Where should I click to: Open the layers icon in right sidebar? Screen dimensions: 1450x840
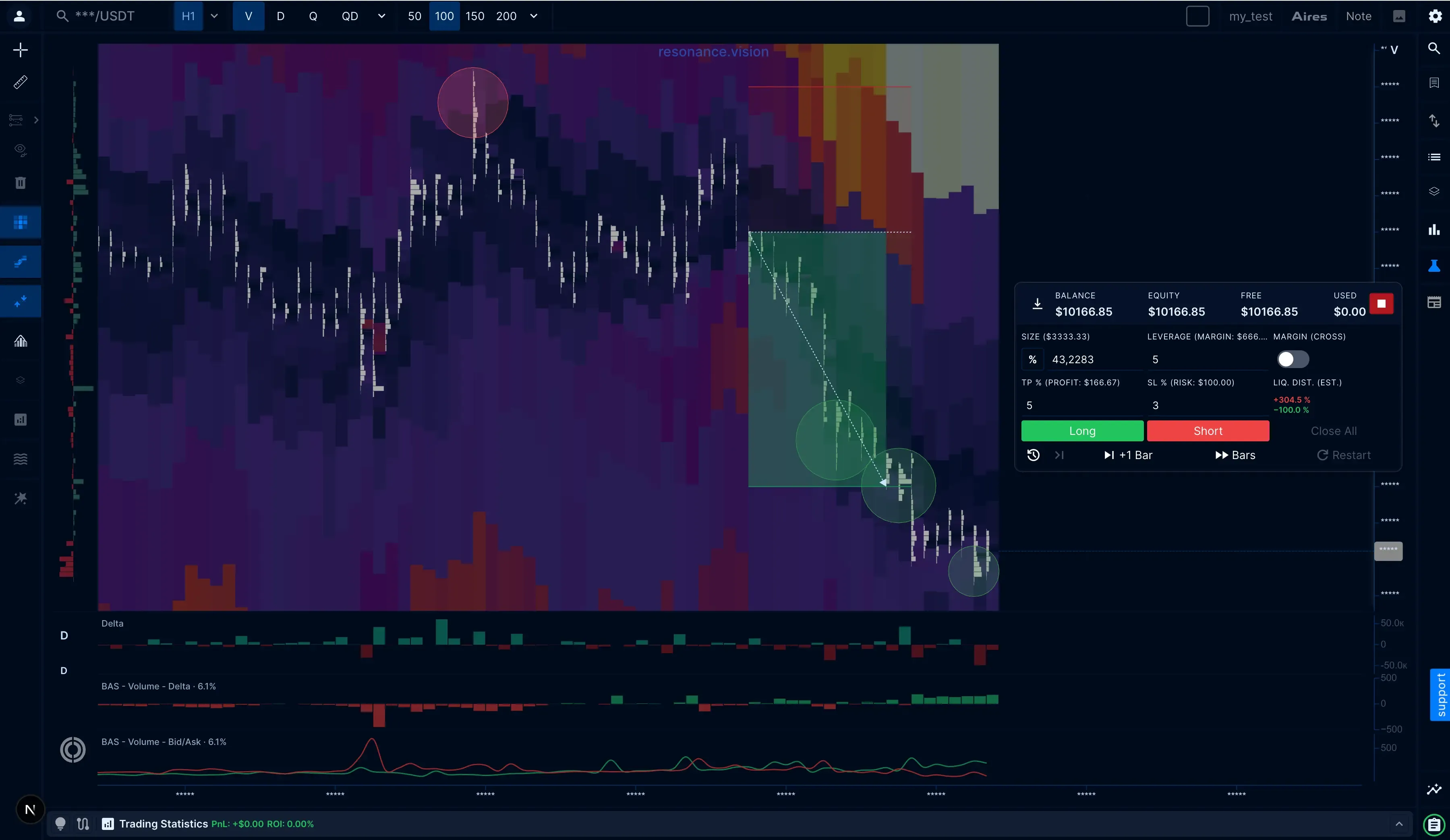(x=1434, y=191)
